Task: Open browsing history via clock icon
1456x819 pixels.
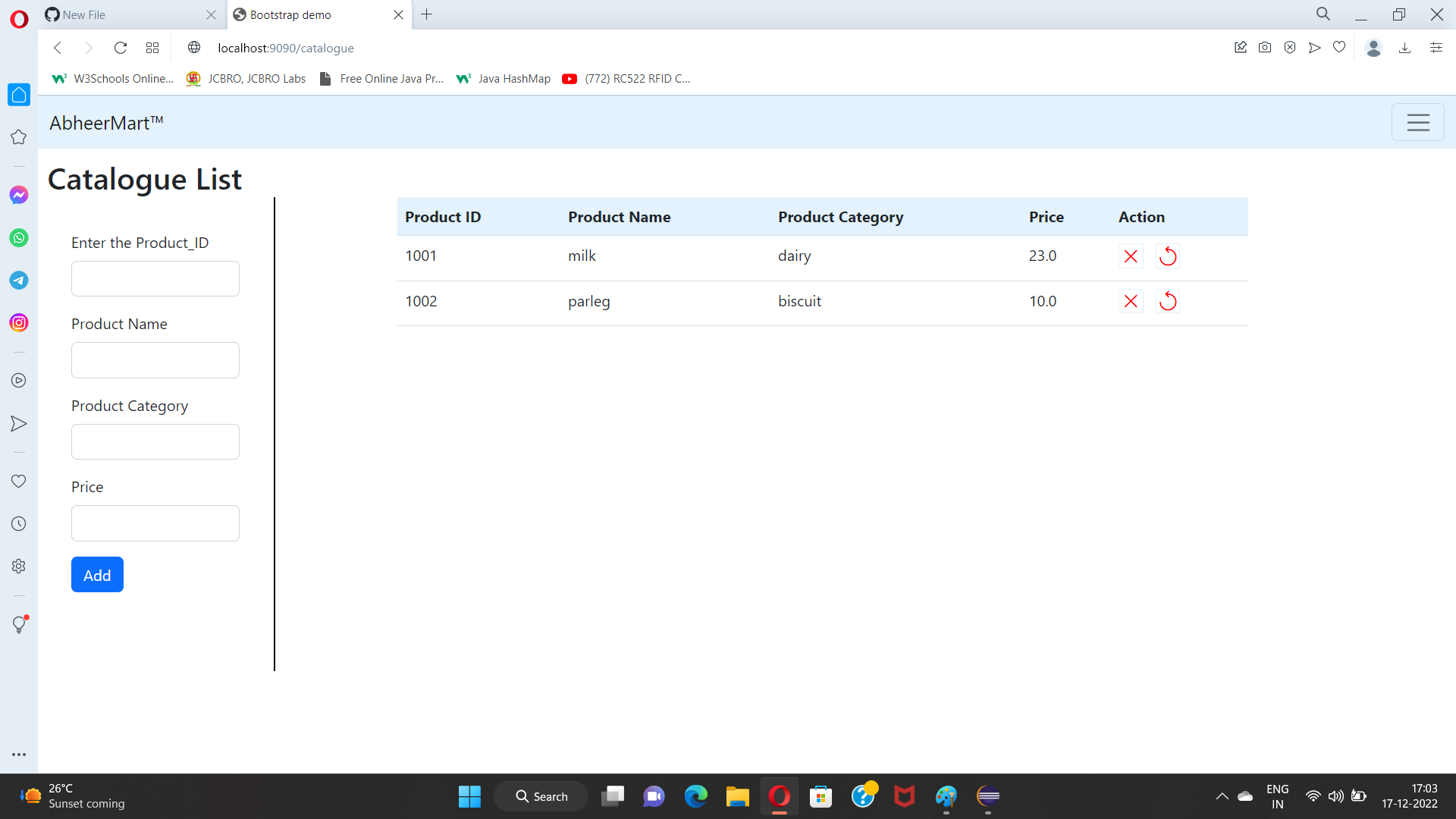Action: (18, 523)
